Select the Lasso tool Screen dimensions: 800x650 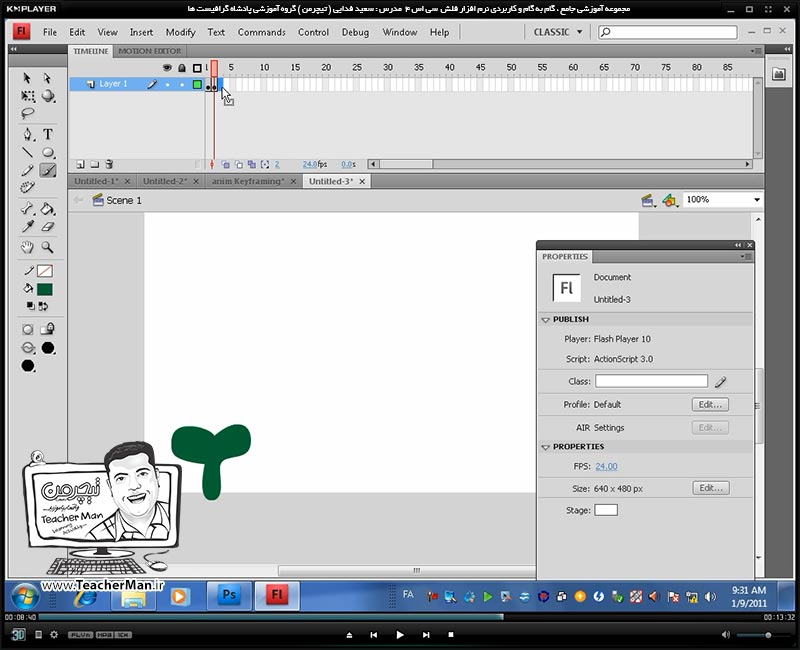(x=28, y=113)
